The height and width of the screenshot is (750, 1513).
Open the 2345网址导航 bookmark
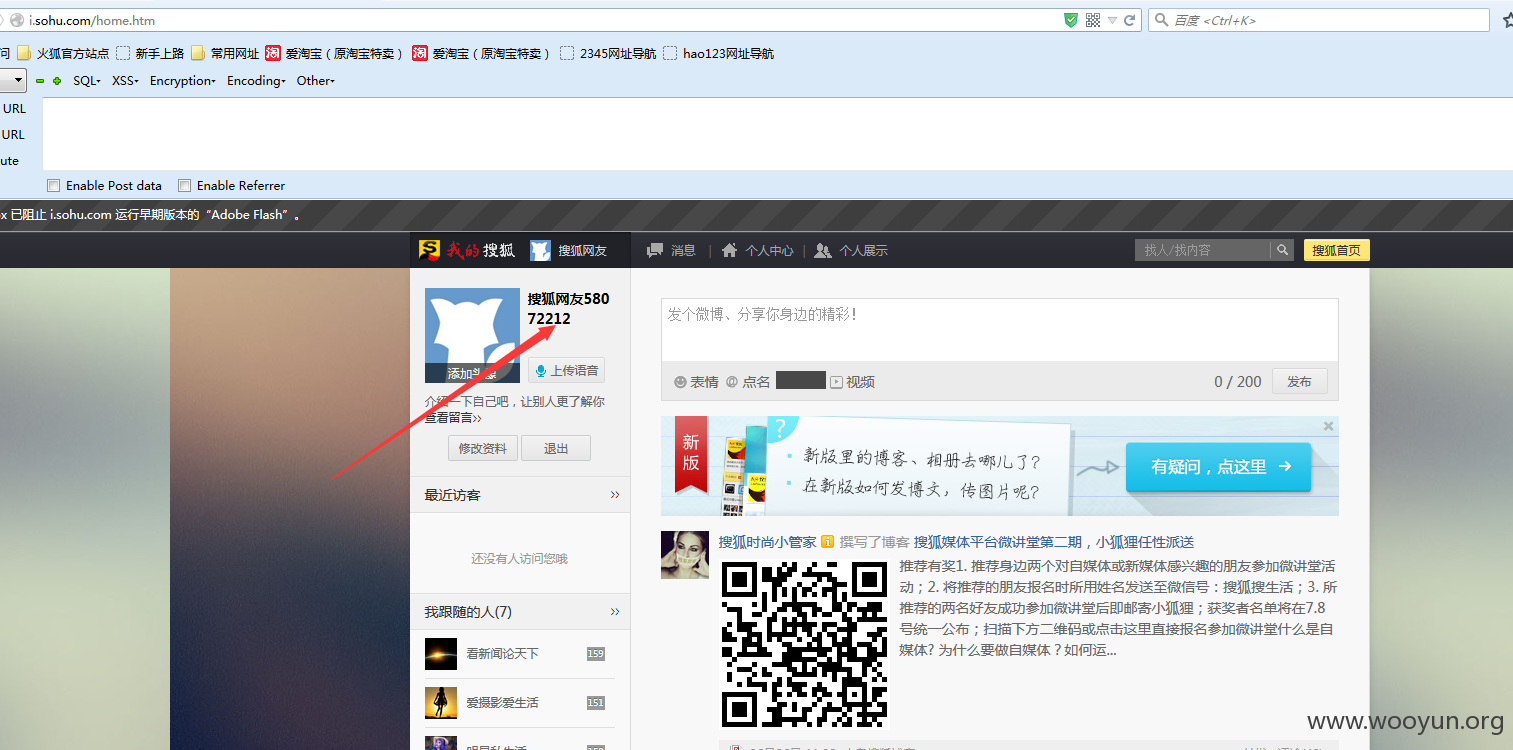coord(608,54)
